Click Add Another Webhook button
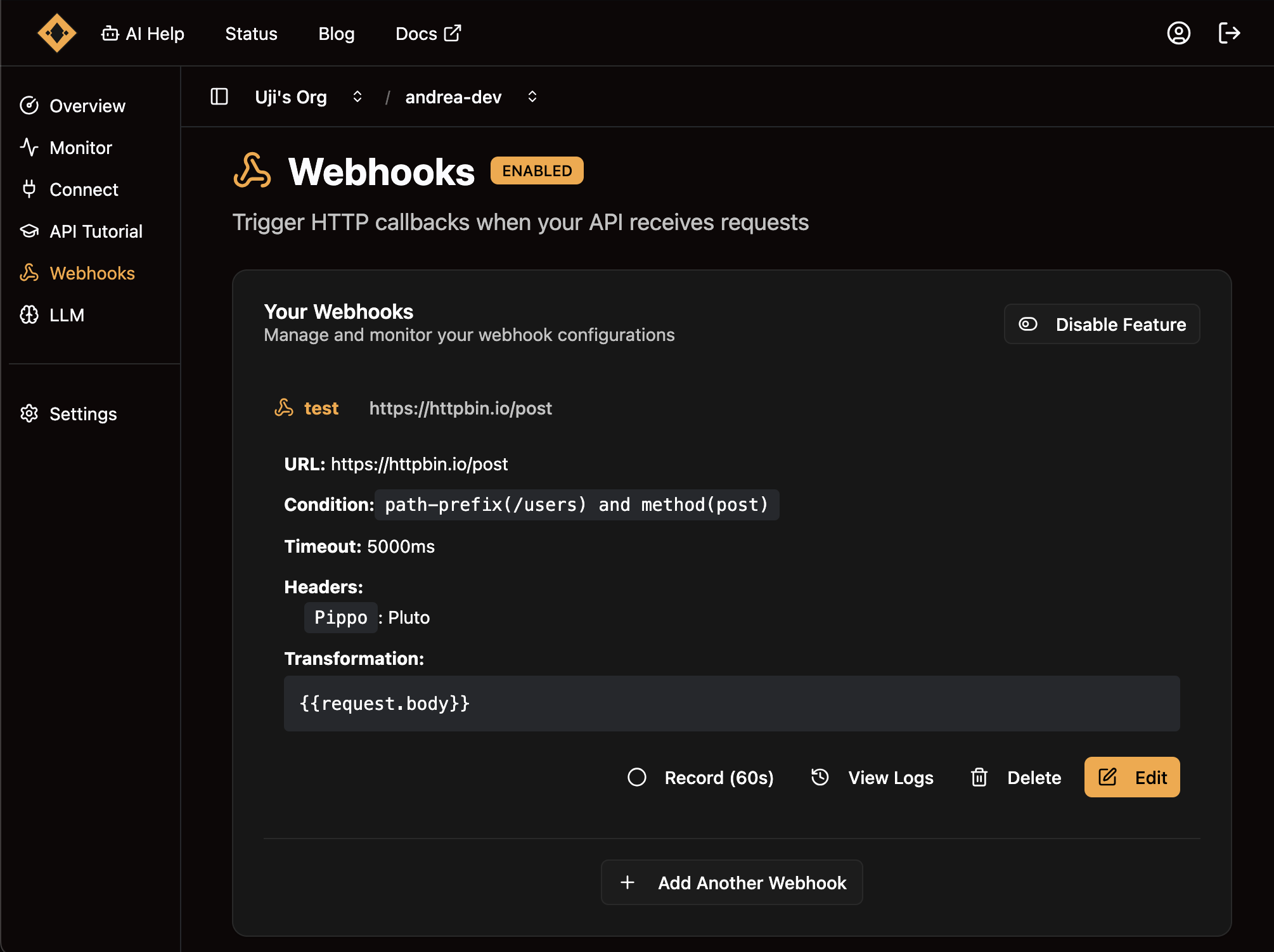The image size is (1274, 952). click(731, 882)
